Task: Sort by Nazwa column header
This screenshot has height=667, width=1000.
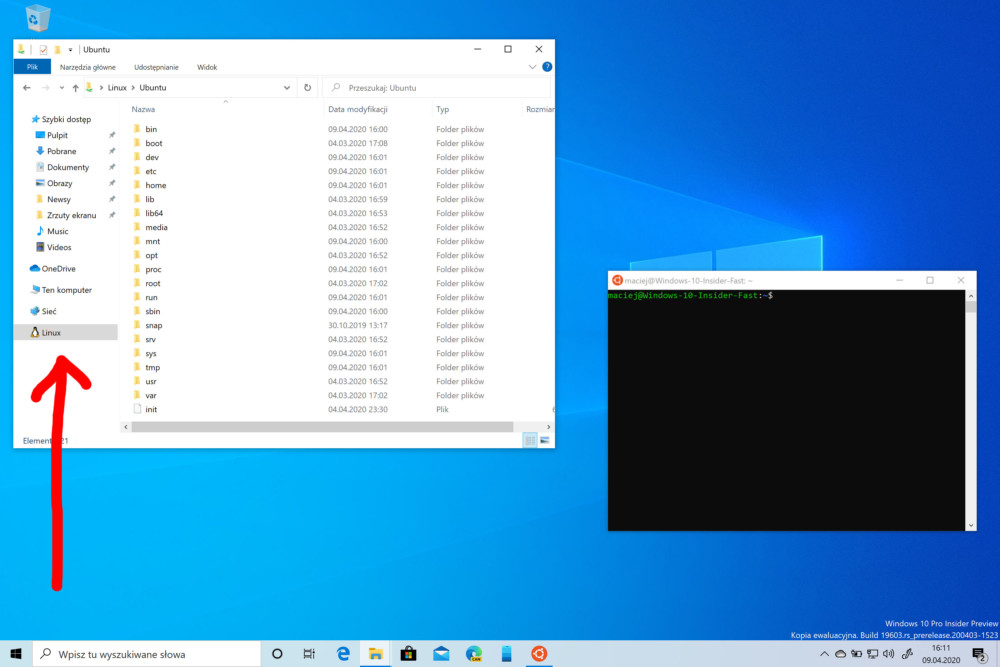Action: [143, 109]
